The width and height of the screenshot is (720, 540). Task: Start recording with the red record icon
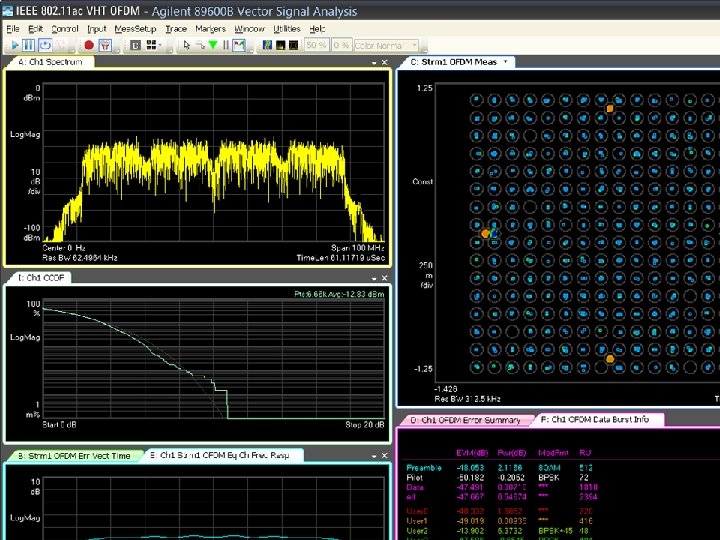click(89, 45)
